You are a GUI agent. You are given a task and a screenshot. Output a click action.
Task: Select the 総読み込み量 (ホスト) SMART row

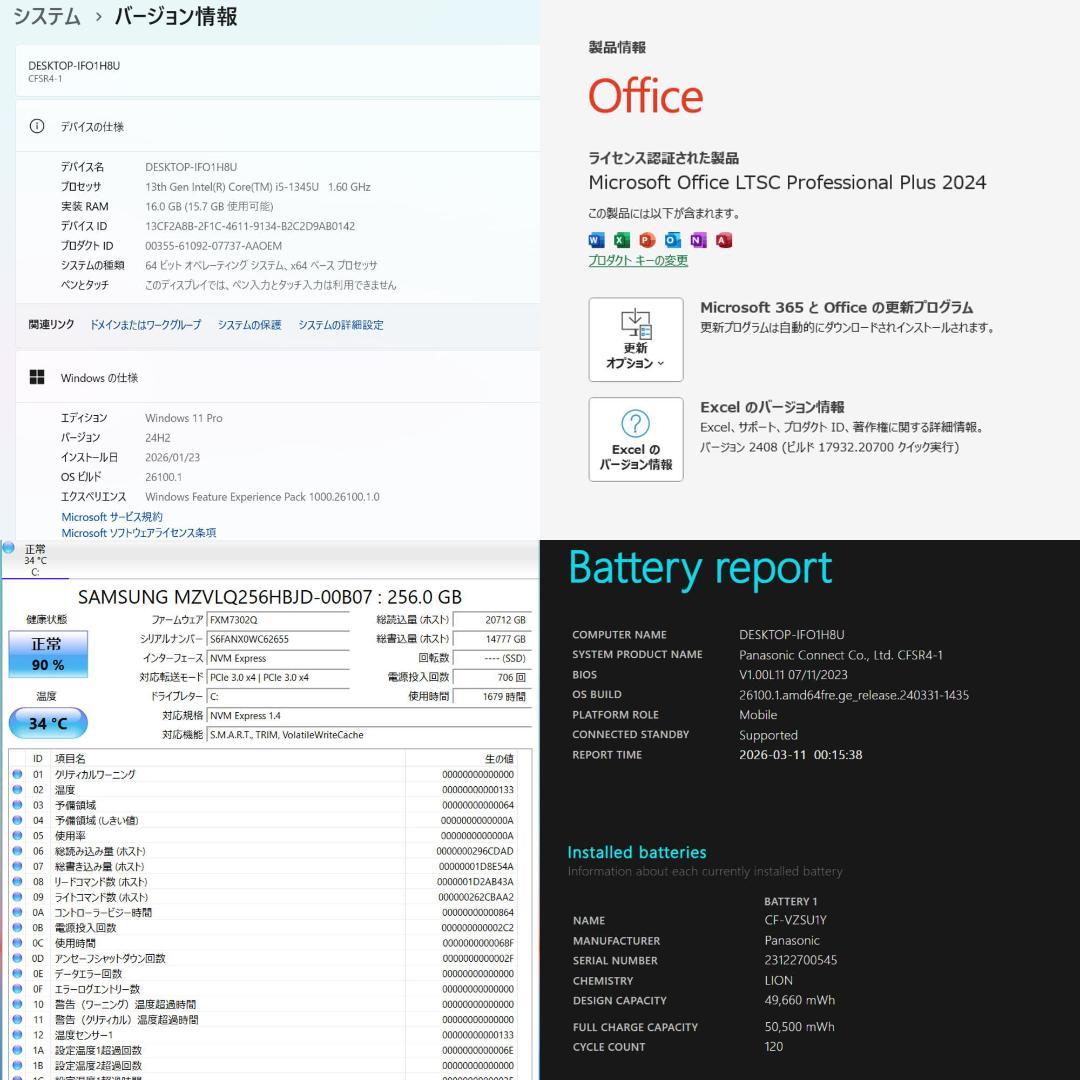(x=263, y=851)
